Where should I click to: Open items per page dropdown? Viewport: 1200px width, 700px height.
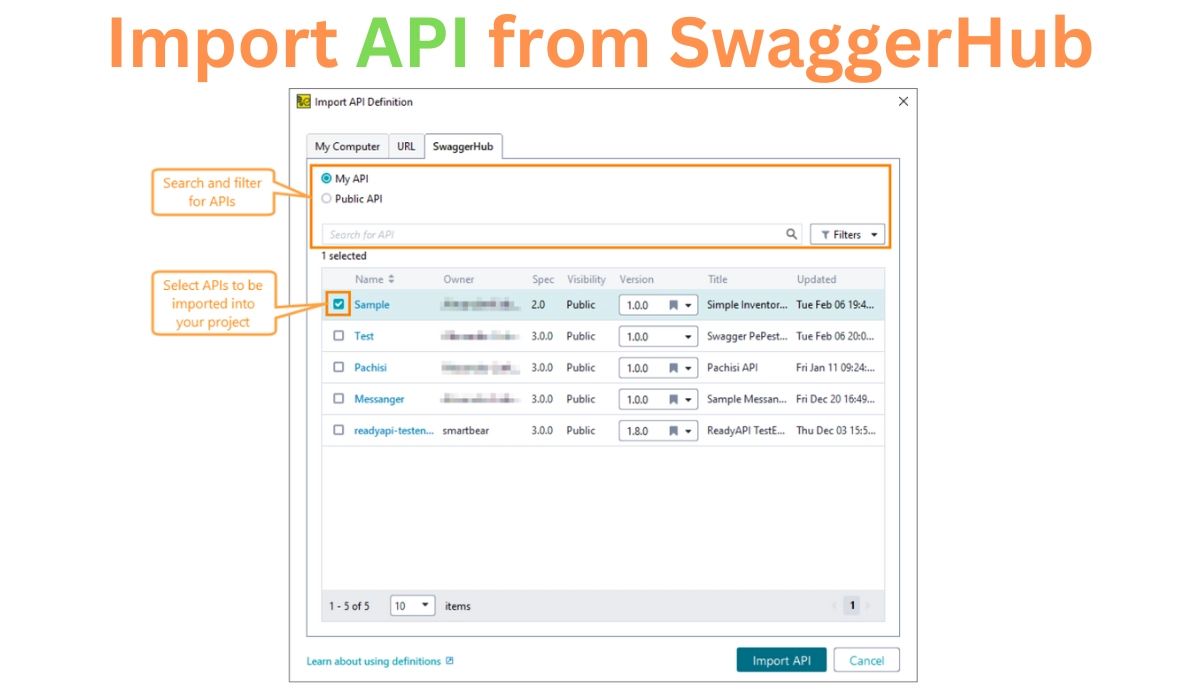[413, 605]
